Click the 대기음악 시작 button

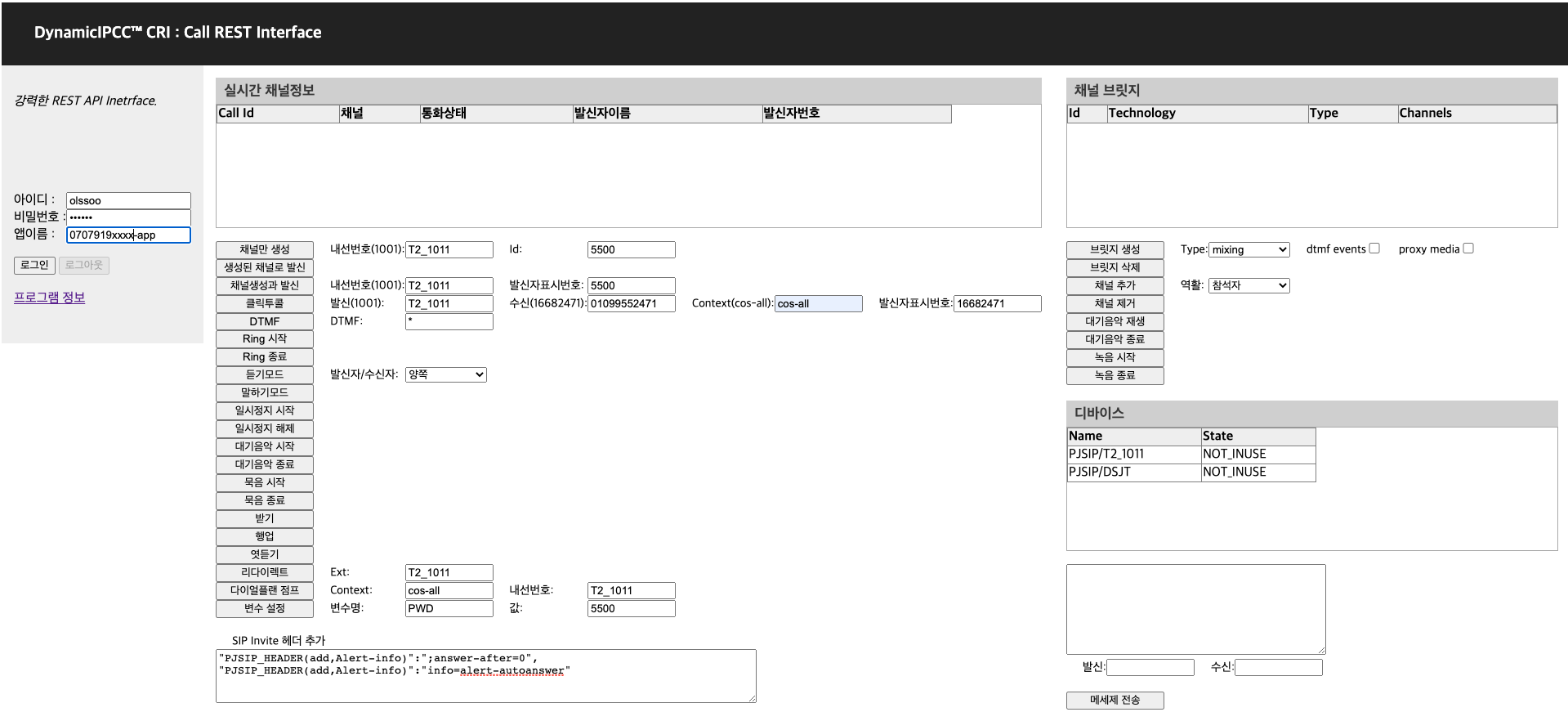(265, 446)
